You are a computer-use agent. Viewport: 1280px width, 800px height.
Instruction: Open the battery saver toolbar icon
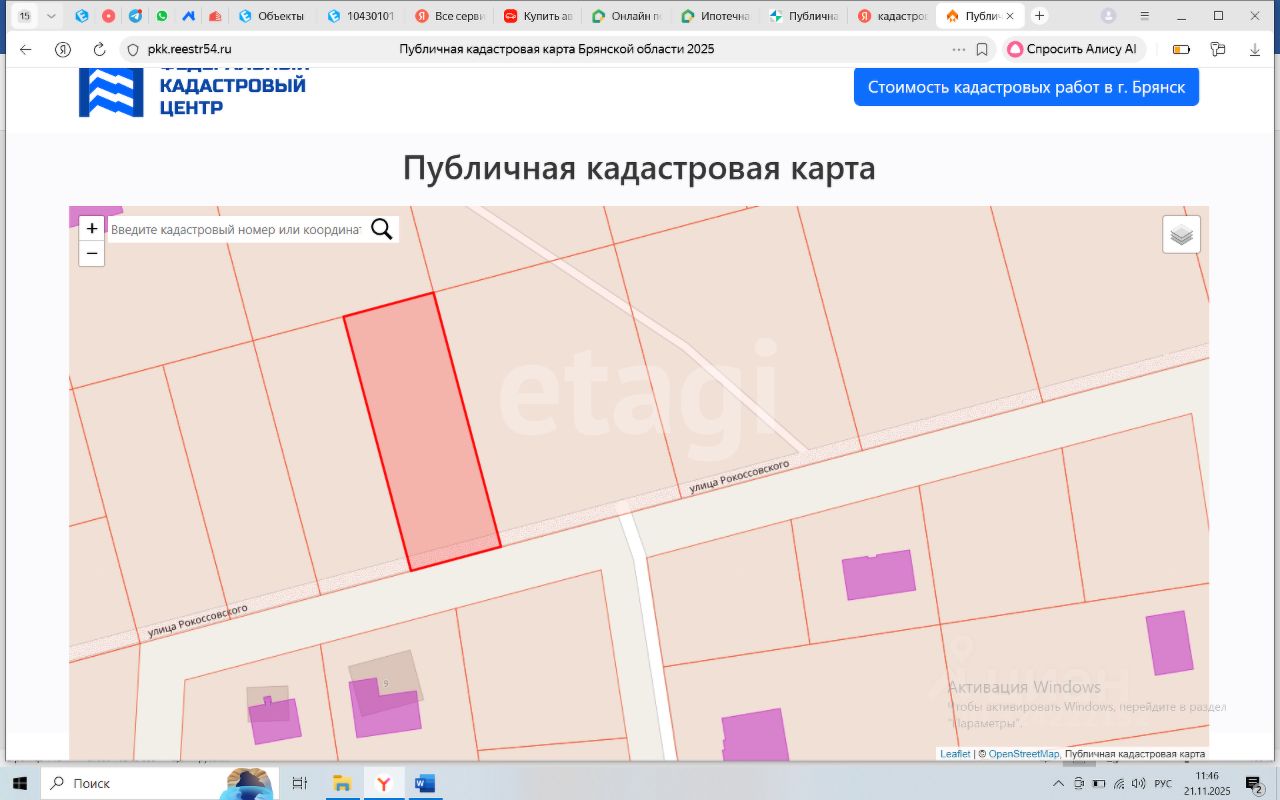tap(1181, 49)
